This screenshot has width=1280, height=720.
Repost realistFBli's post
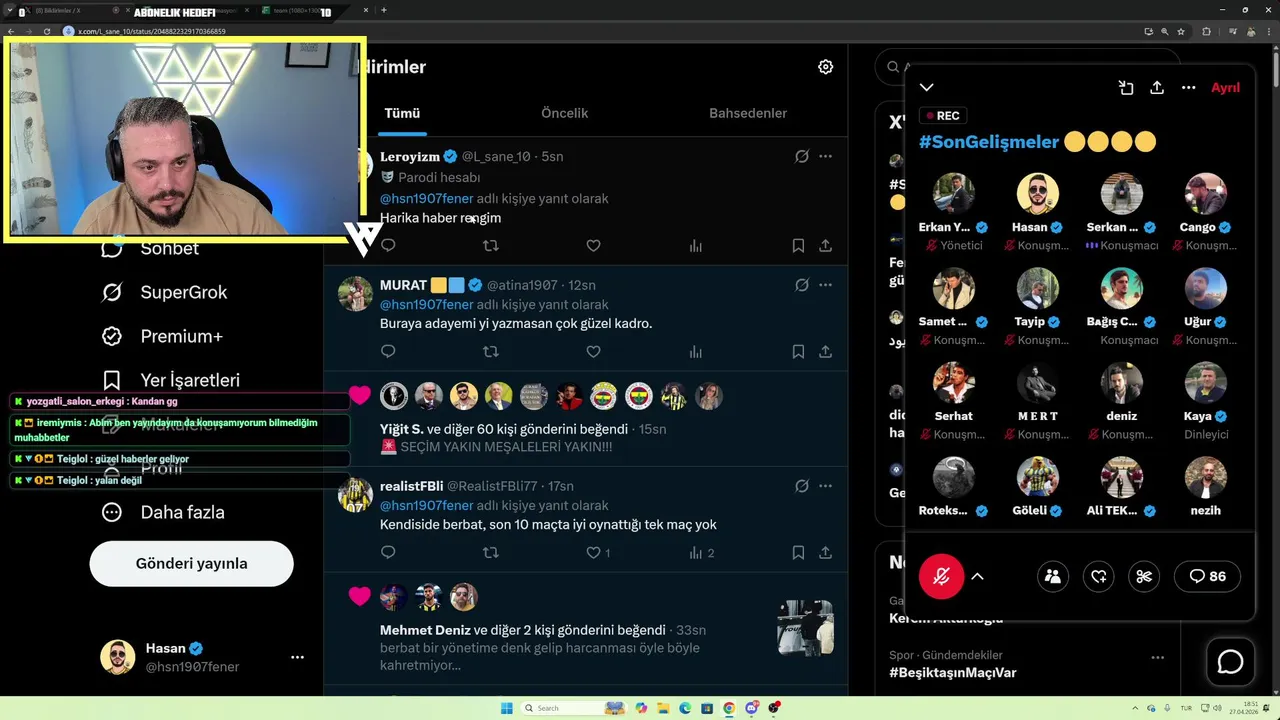[491, 552]
